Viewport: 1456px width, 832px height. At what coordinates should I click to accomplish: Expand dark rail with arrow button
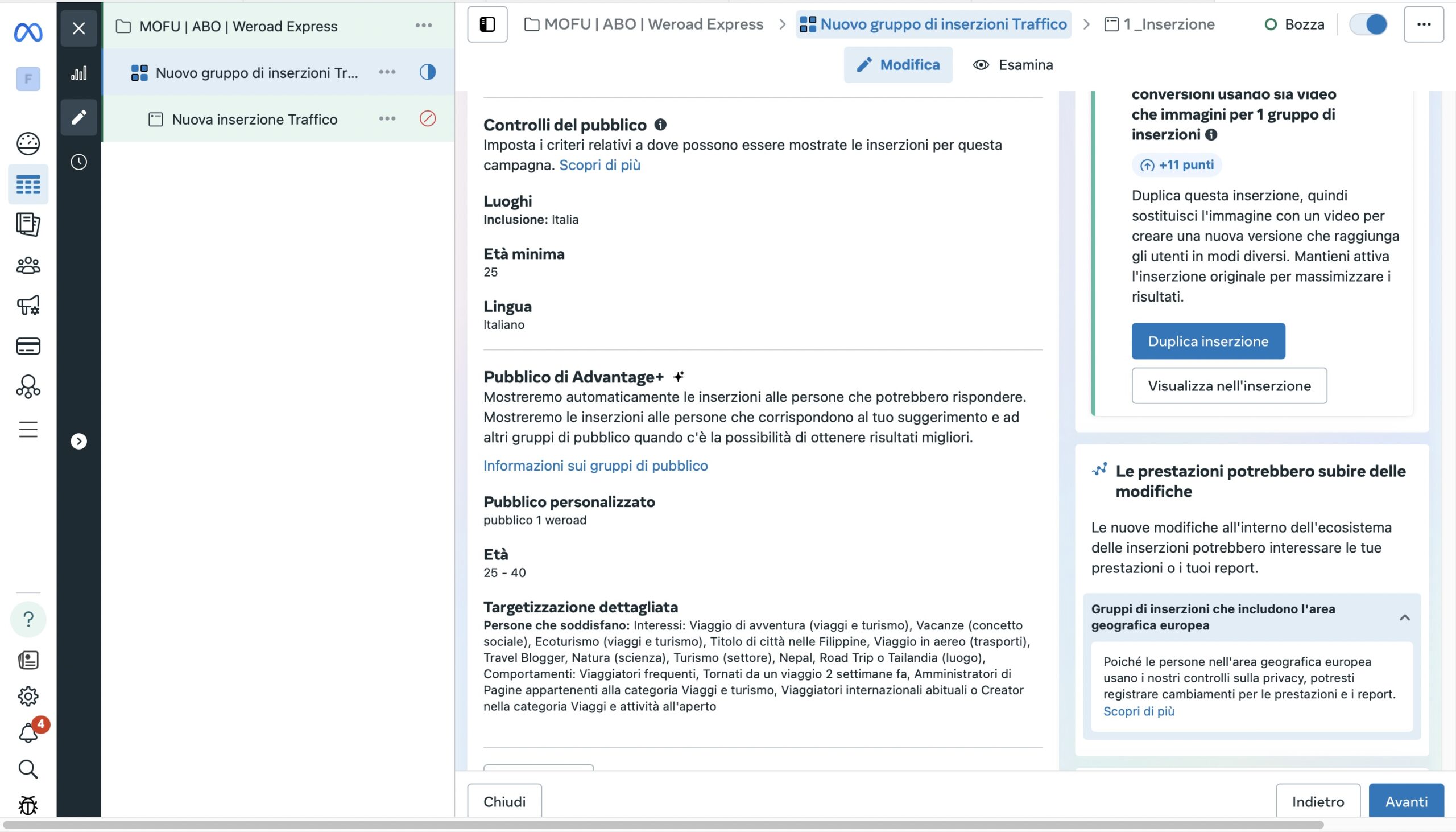[x=79, y=441]
